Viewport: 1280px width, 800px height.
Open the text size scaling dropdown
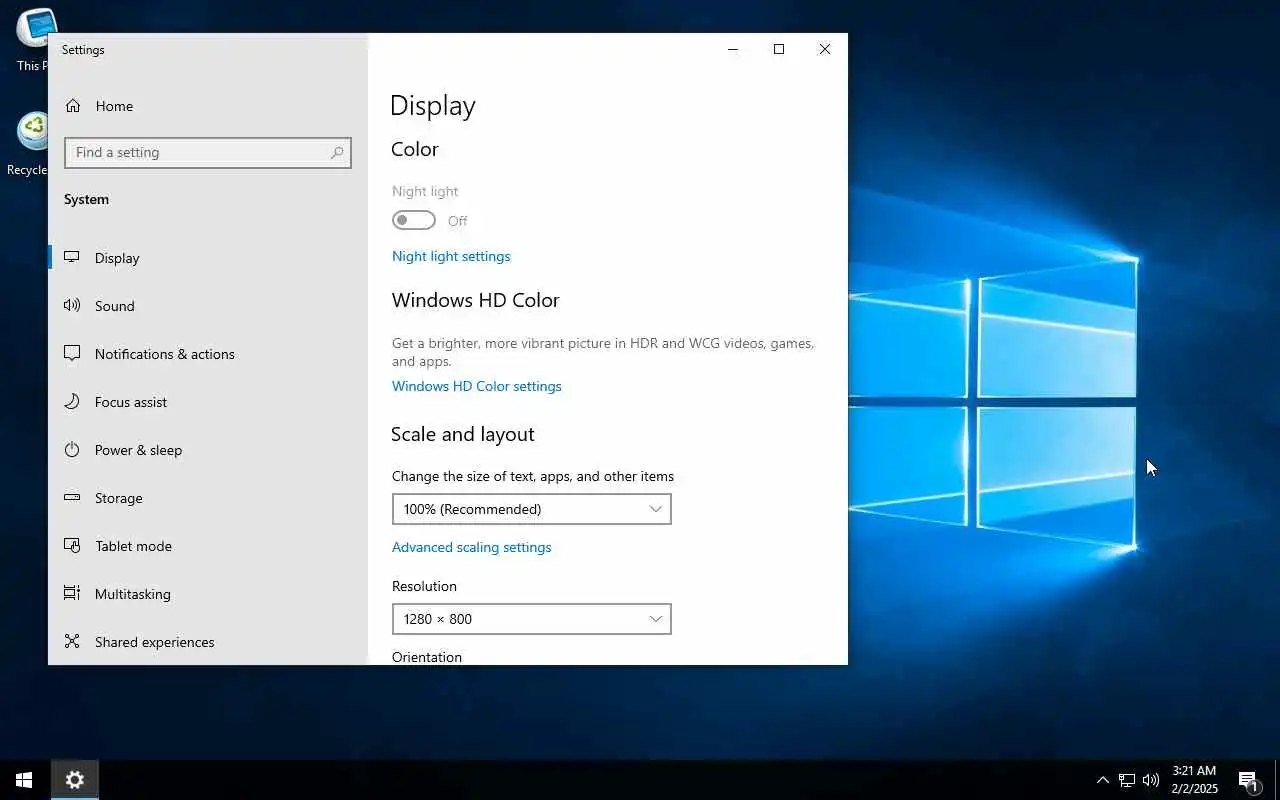(531, 509)
